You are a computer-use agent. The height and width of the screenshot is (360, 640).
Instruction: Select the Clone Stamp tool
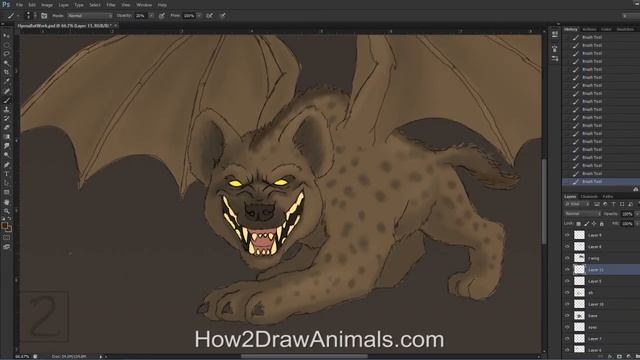pyautogui.click(x=7, y=109)
